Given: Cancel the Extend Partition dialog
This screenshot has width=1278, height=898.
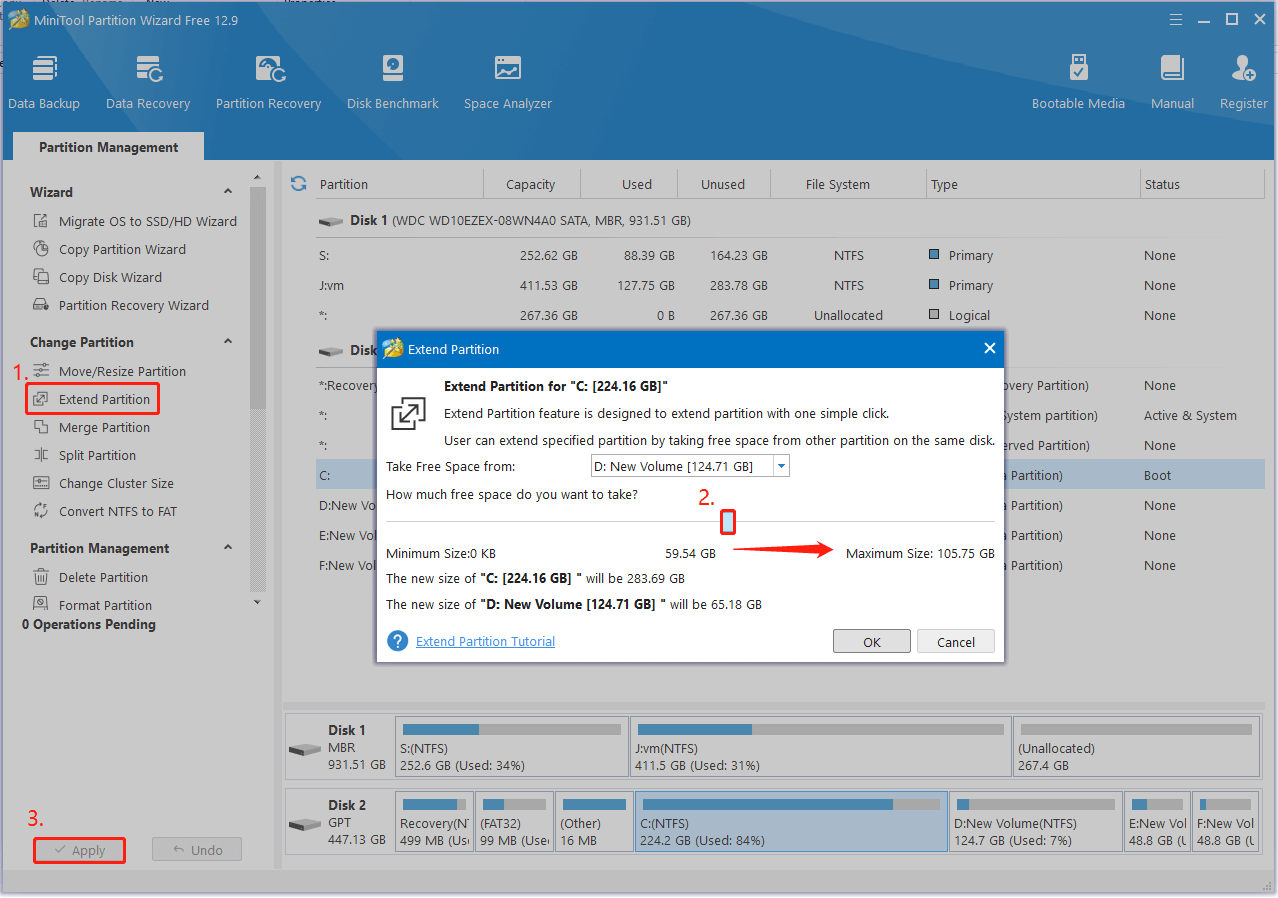Looking at the screenshot, I should pyautogui.click(x=956, y=642).
